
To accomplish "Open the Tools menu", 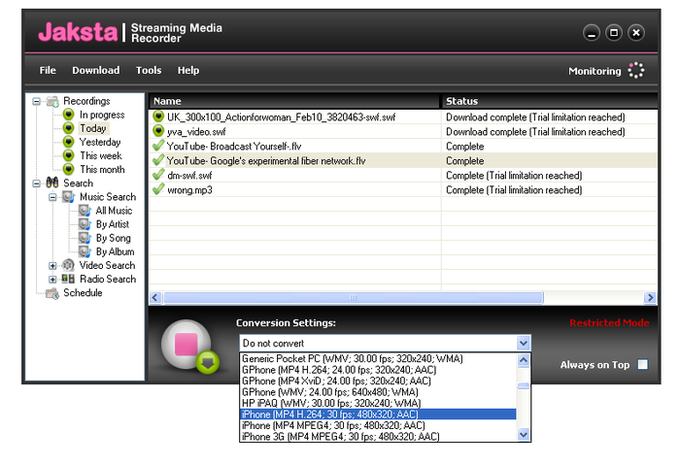I will click(148, 70).
